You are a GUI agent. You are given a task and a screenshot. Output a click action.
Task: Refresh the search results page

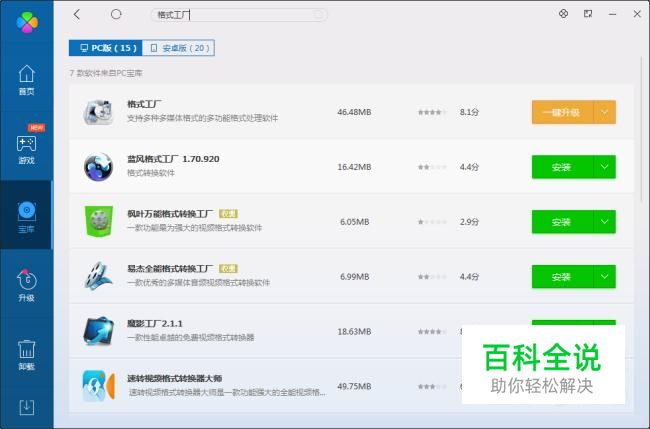pyautogui.click(x=116, y=15)
